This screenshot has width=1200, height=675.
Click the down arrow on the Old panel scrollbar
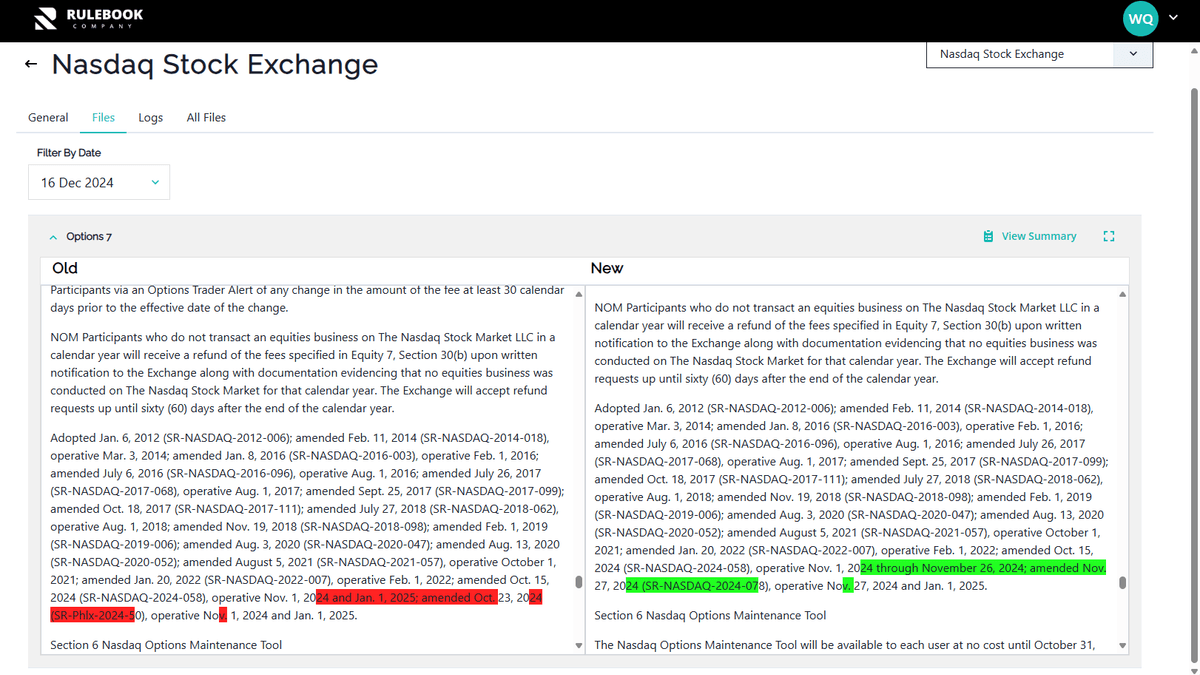click(578, 645)
